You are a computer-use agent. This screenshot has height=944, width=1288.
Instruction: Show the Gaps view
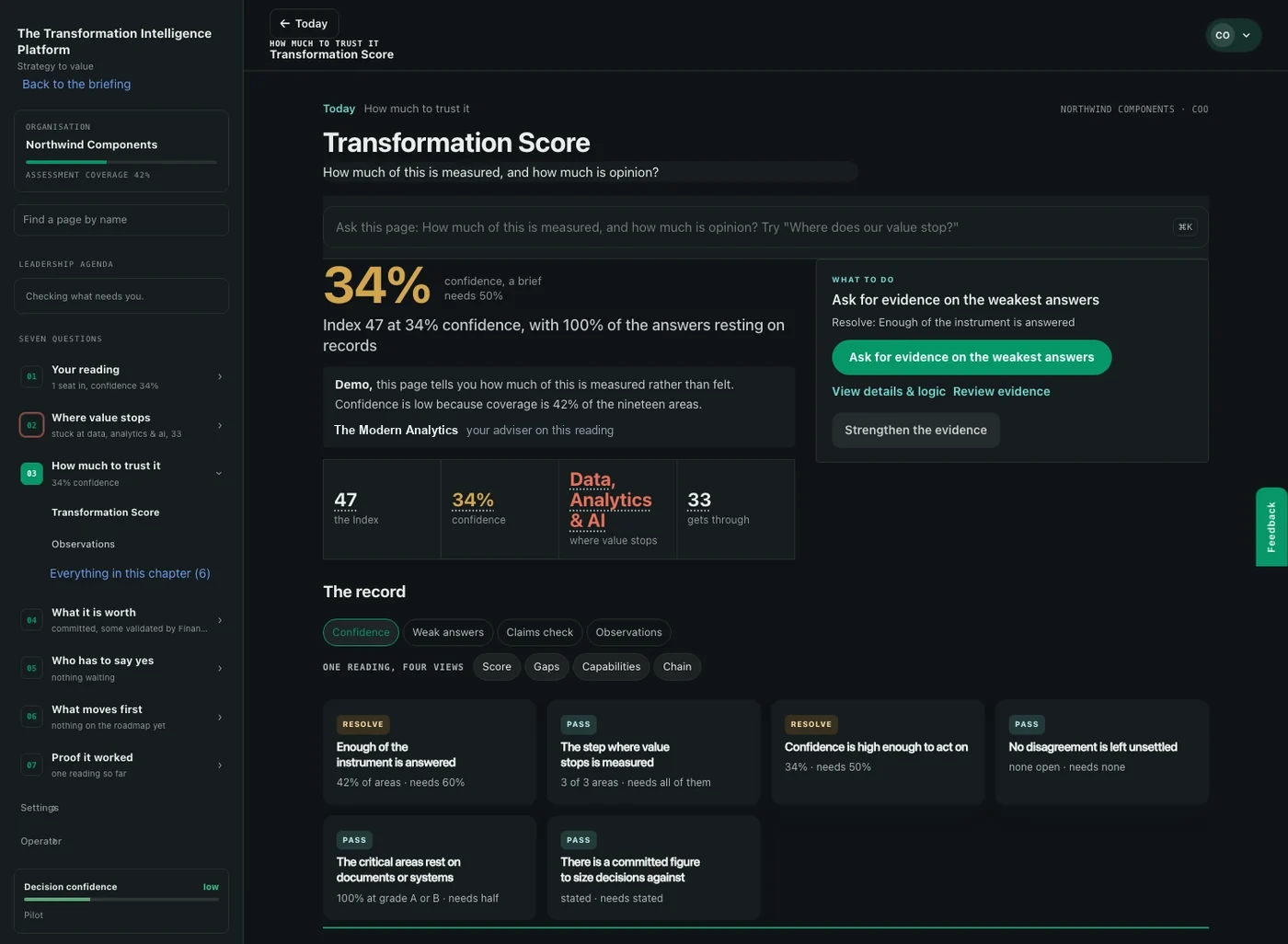coord(546,667)
